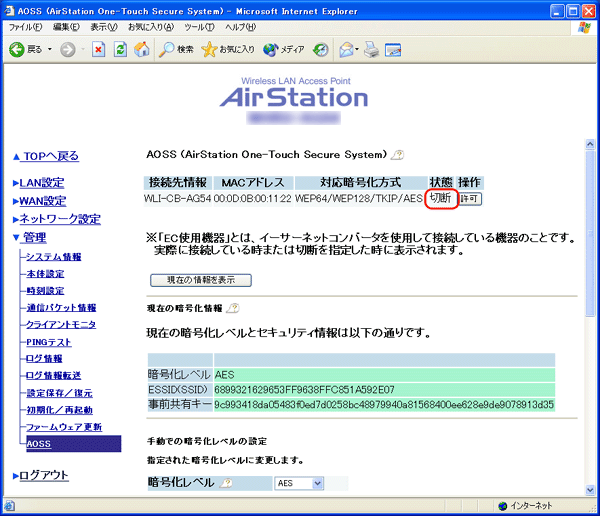Open the ログ情報 link

coord(44,359)
